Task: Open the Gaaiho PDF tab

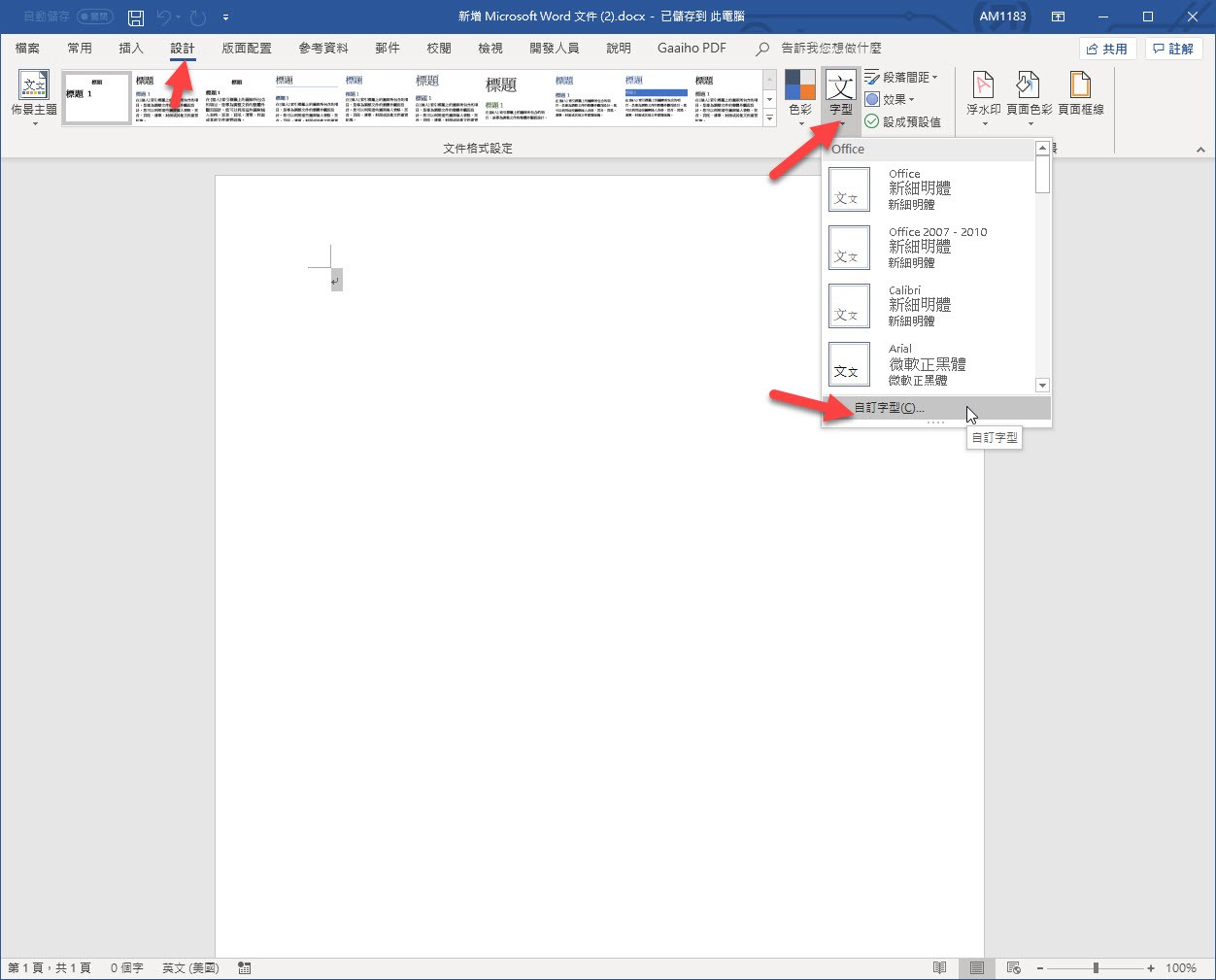Action: coord(692,48)
